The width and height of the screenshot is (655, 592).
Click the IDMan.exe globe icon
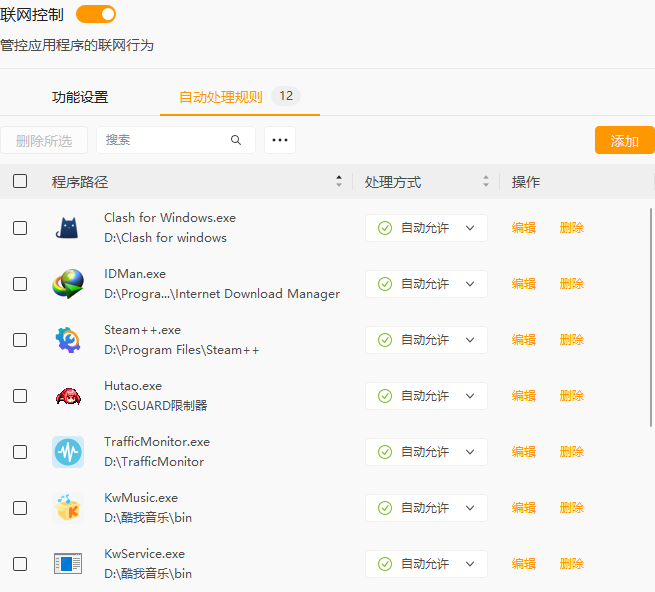click(68, 284)
